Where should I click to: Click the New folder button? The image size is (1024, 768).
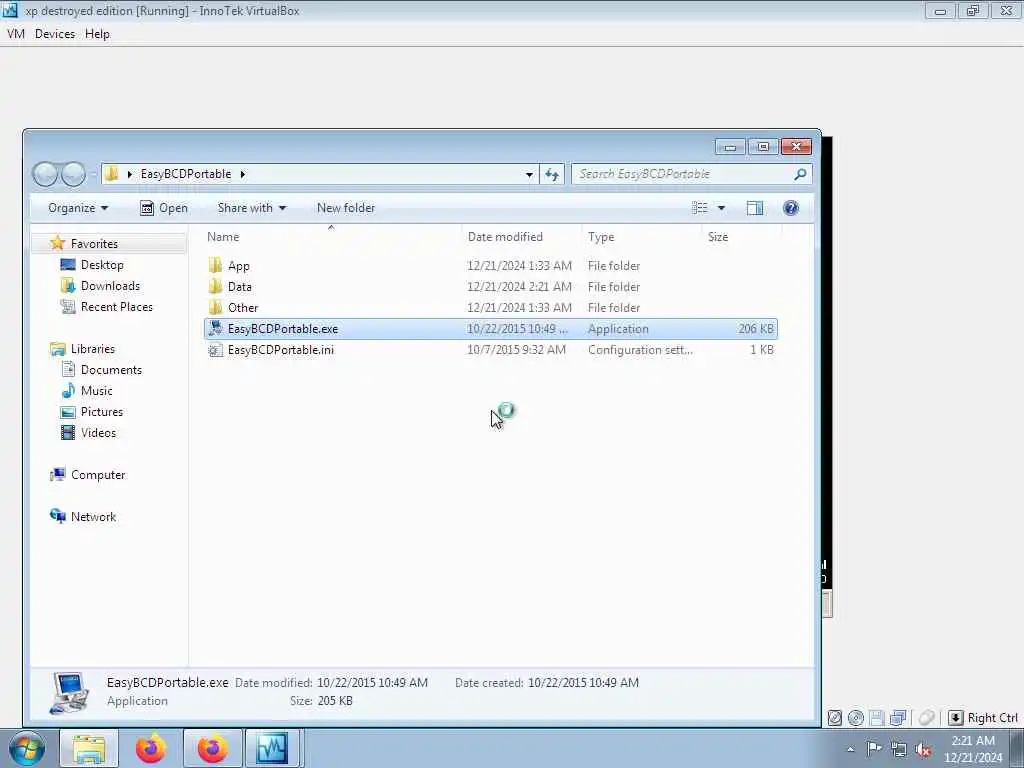point(346,208)
